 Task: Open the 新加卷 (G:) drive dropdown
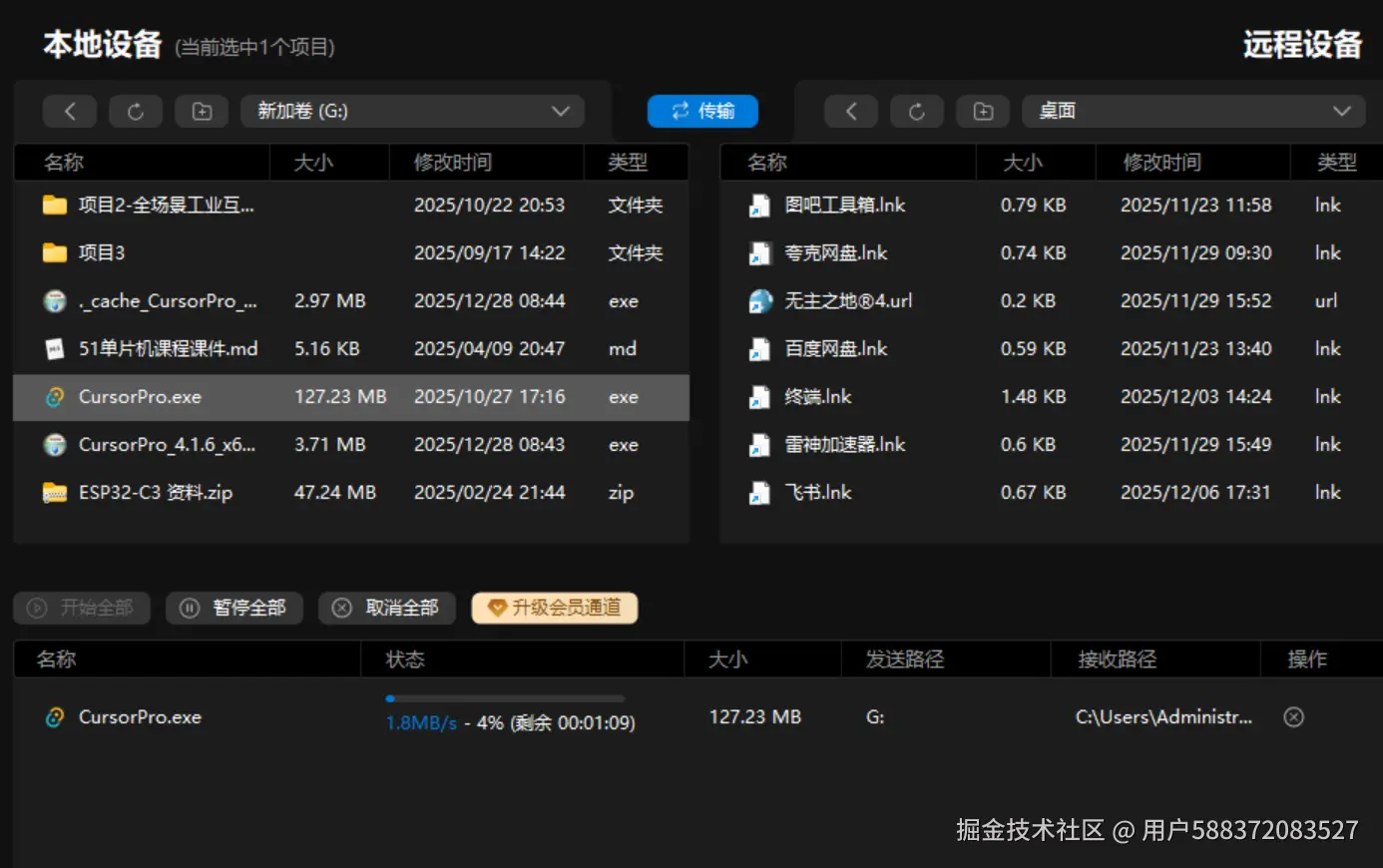(x=412, y=111)
